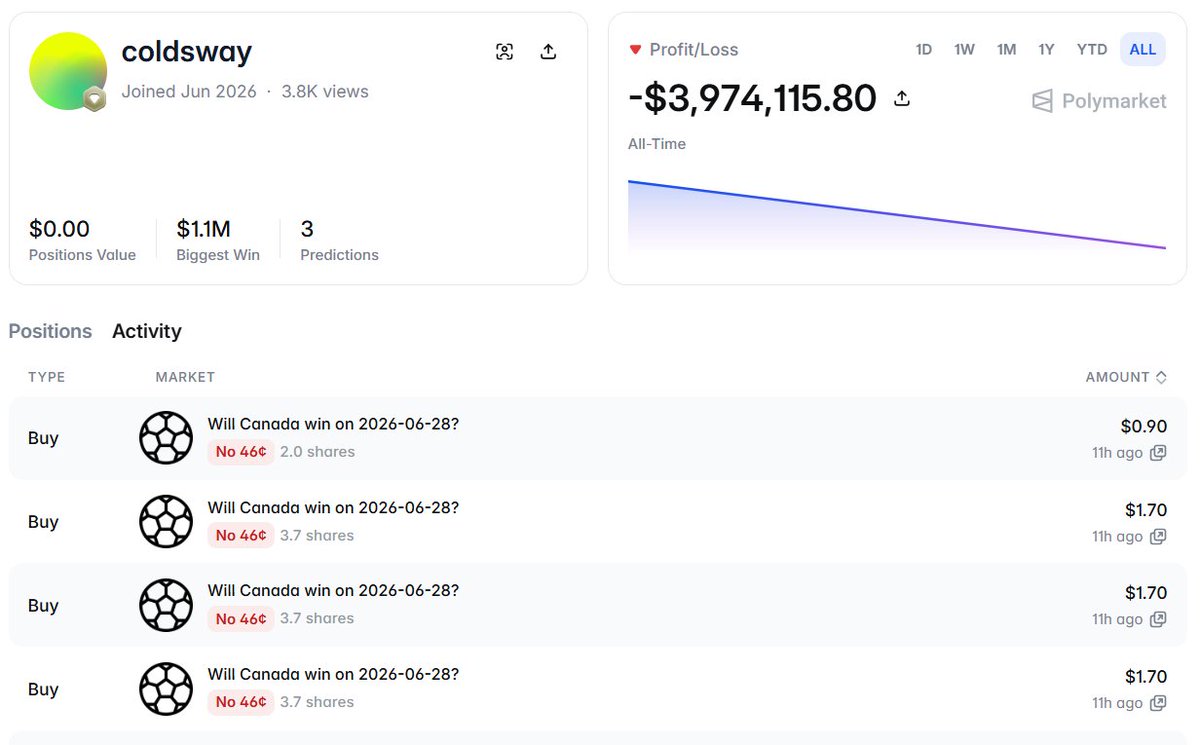Select the 1W time range

[x=964, y=49]
